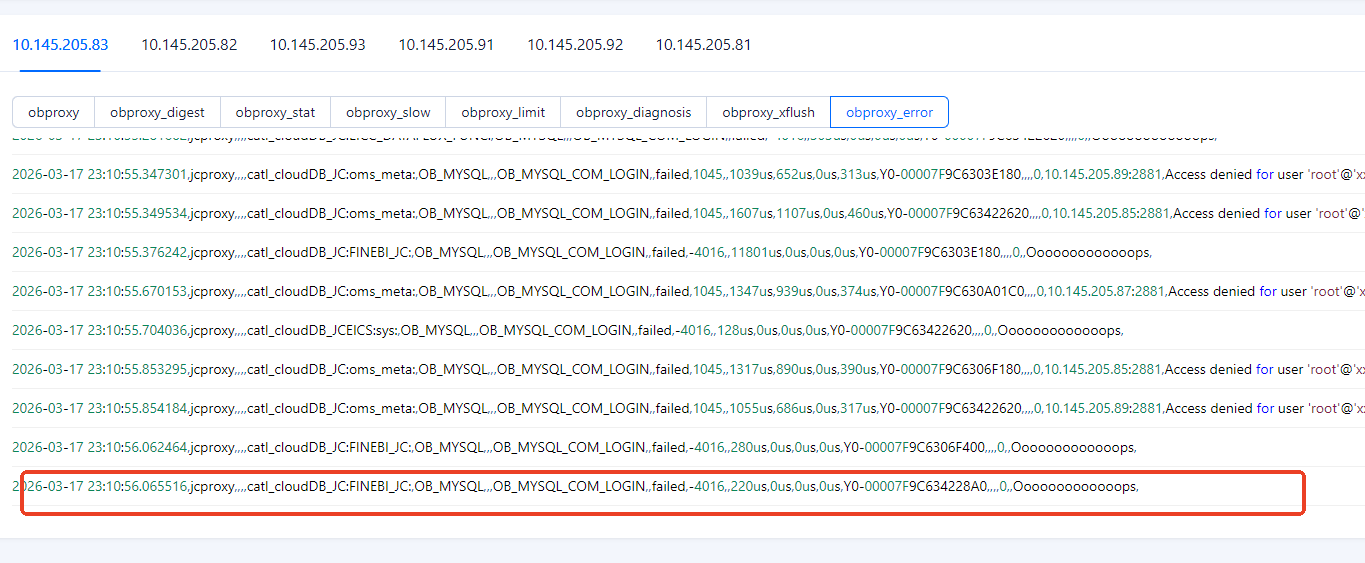The image size is (1365, 563).
Task: Switch to the obproxy_stat log
Action: [x=276, y=113]
